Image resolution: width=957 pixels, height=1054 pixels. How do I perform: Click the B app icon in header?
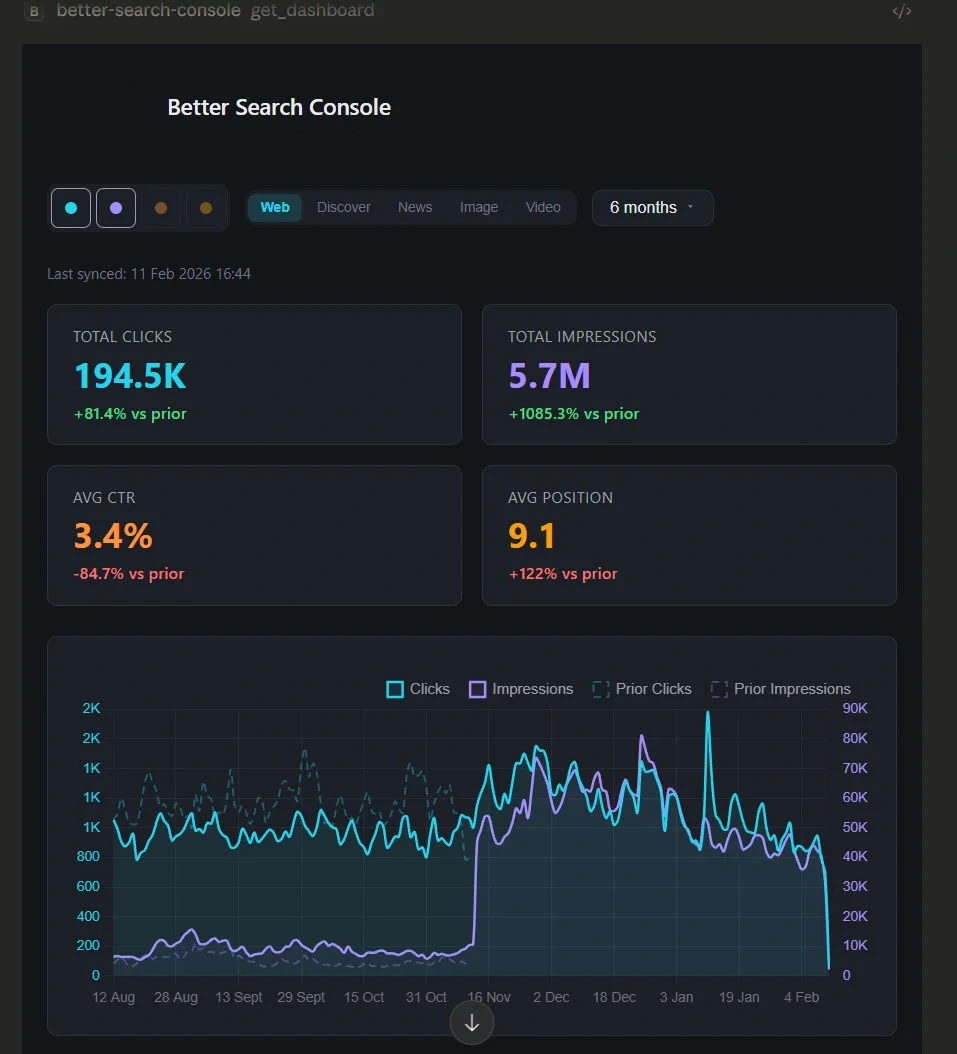tap(34, 11)
